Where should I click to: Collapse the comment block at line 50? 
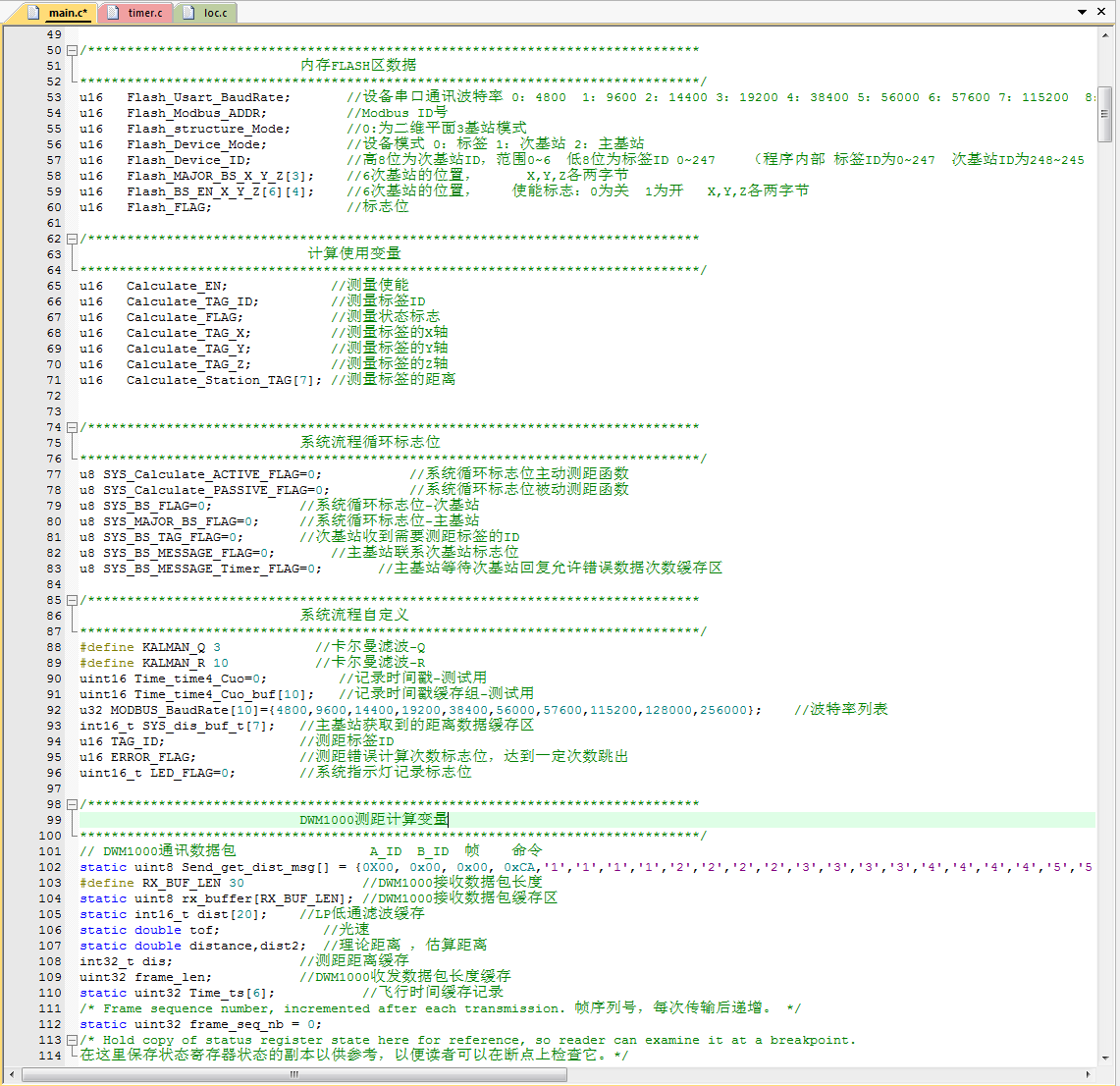tap(72, 50)
